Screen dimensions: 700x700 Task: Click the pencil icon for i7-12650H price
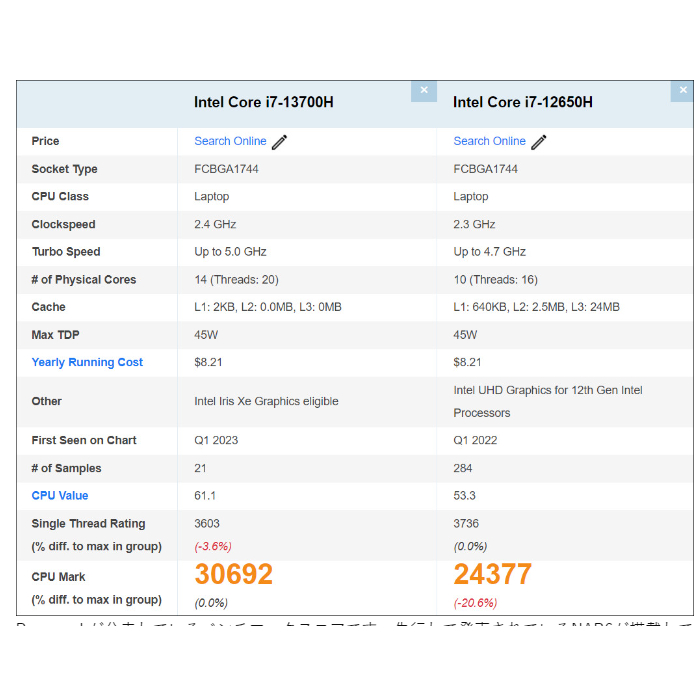[x=539, y=142]
